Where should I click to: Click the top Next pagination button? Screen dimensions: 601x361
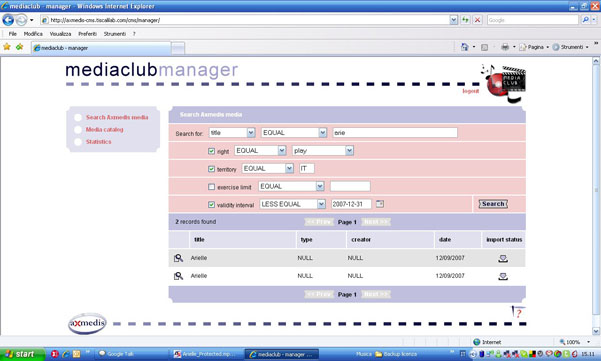pos(376,222)
